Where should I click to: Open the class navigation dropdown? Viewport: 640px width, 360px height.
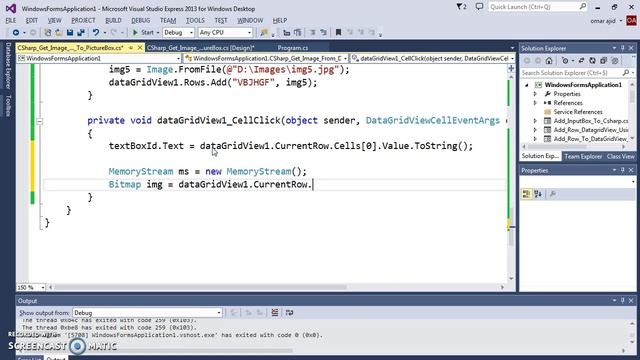point(266,58)
